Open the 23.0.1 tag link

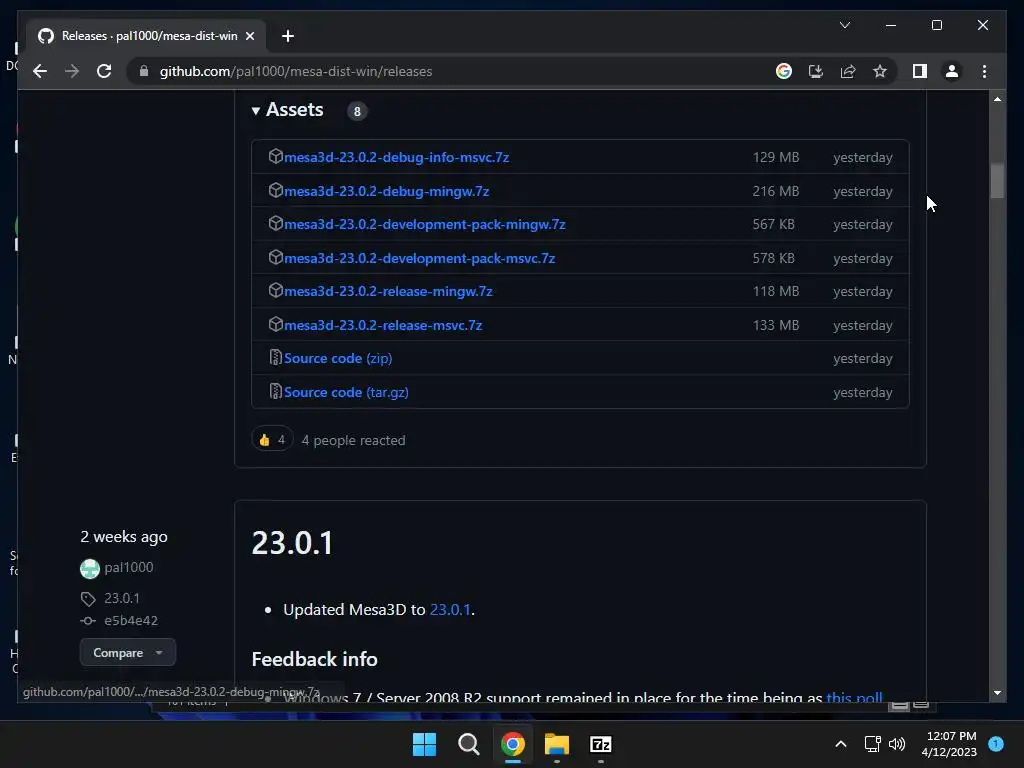pyautogui.click(x=121, y=598)
